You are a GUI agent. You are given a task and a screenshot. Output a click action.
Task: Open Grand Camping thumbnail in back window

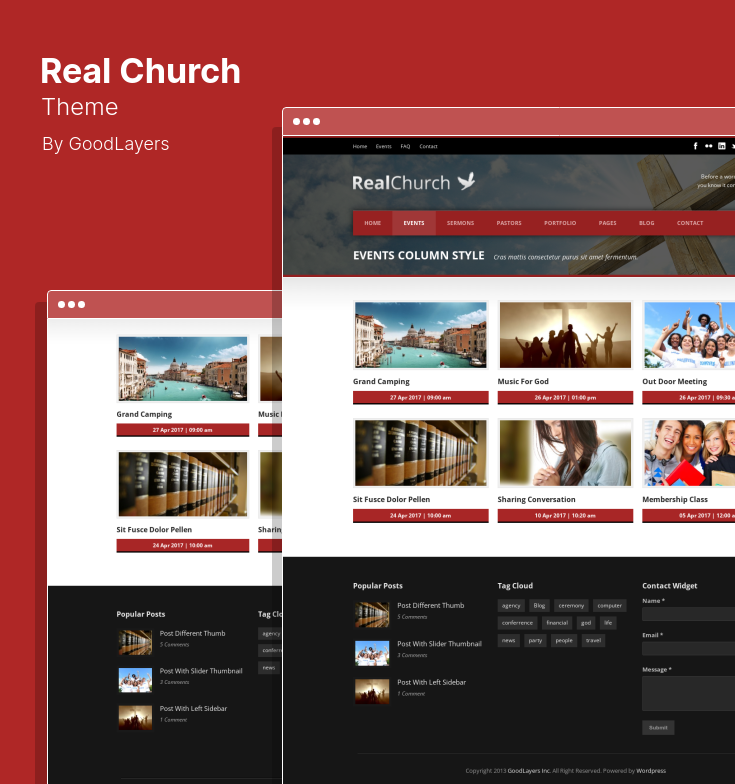coord(182,368)
